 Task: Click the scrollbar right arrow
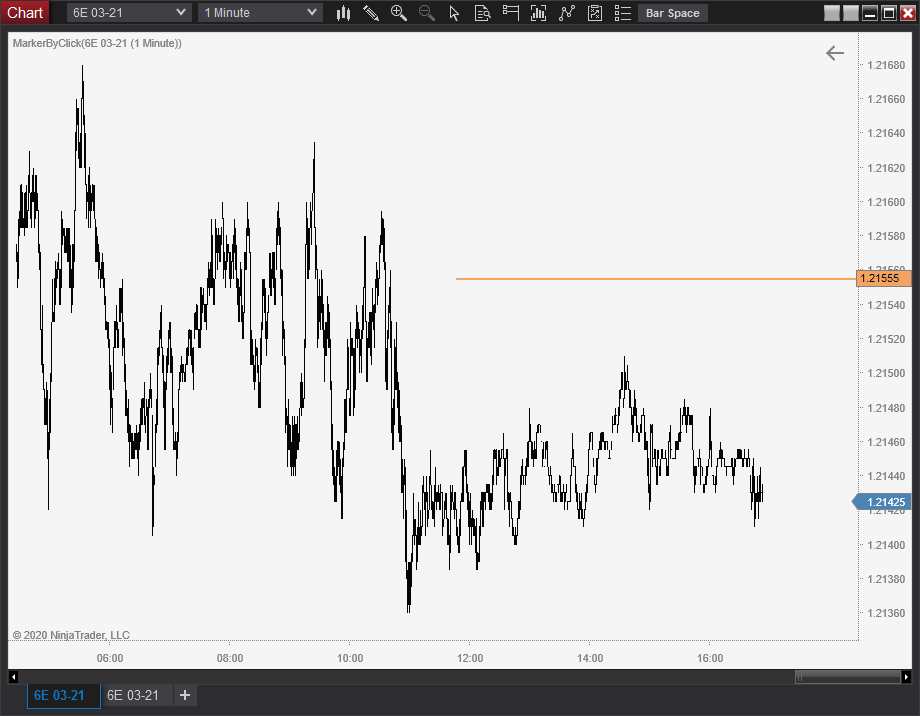907,677
